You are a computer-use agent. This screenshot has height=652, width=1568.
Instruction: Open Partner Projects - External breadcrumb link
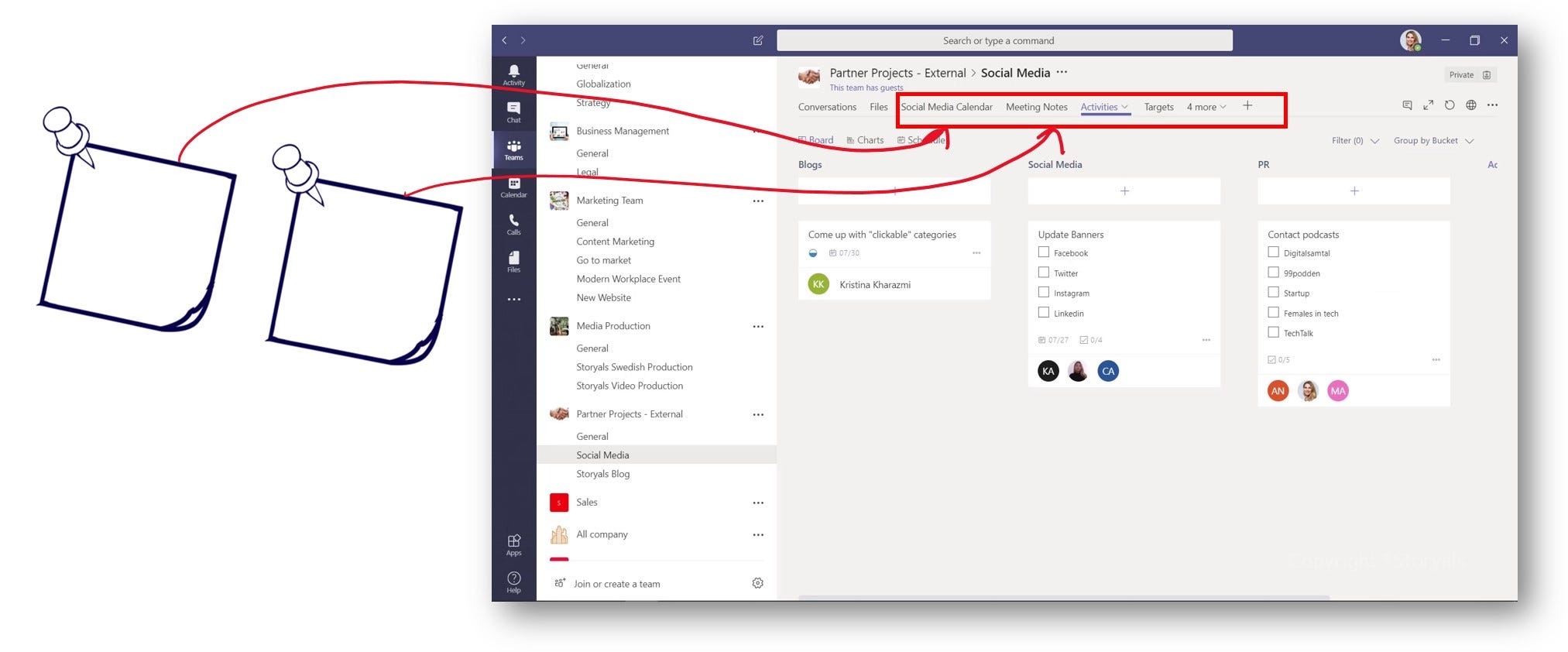coord(897,73)
